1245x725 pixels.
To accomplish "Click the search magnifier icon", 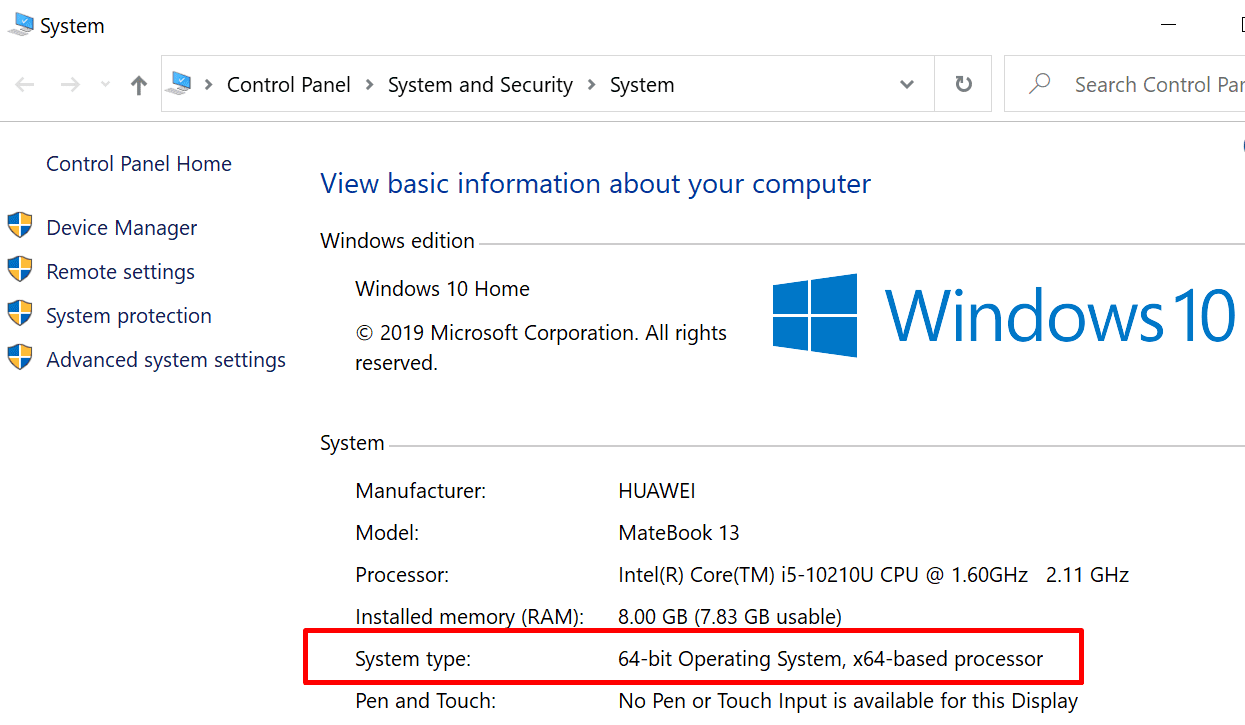I will pyautogui.click(x=1040, y=84).
